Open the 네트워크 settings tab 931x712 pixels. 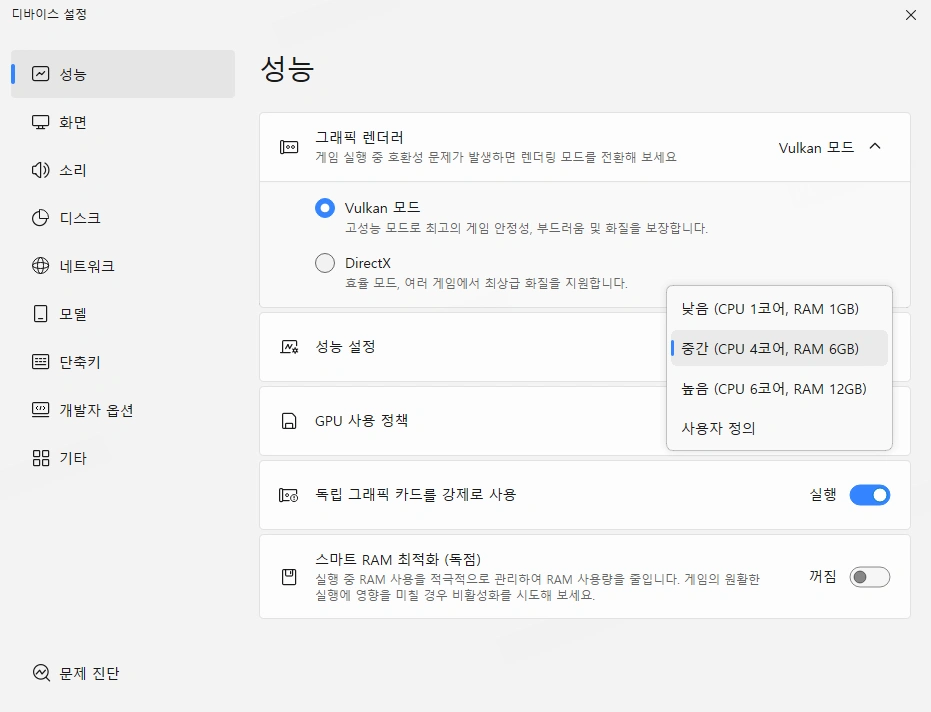(x=123, y=265)
